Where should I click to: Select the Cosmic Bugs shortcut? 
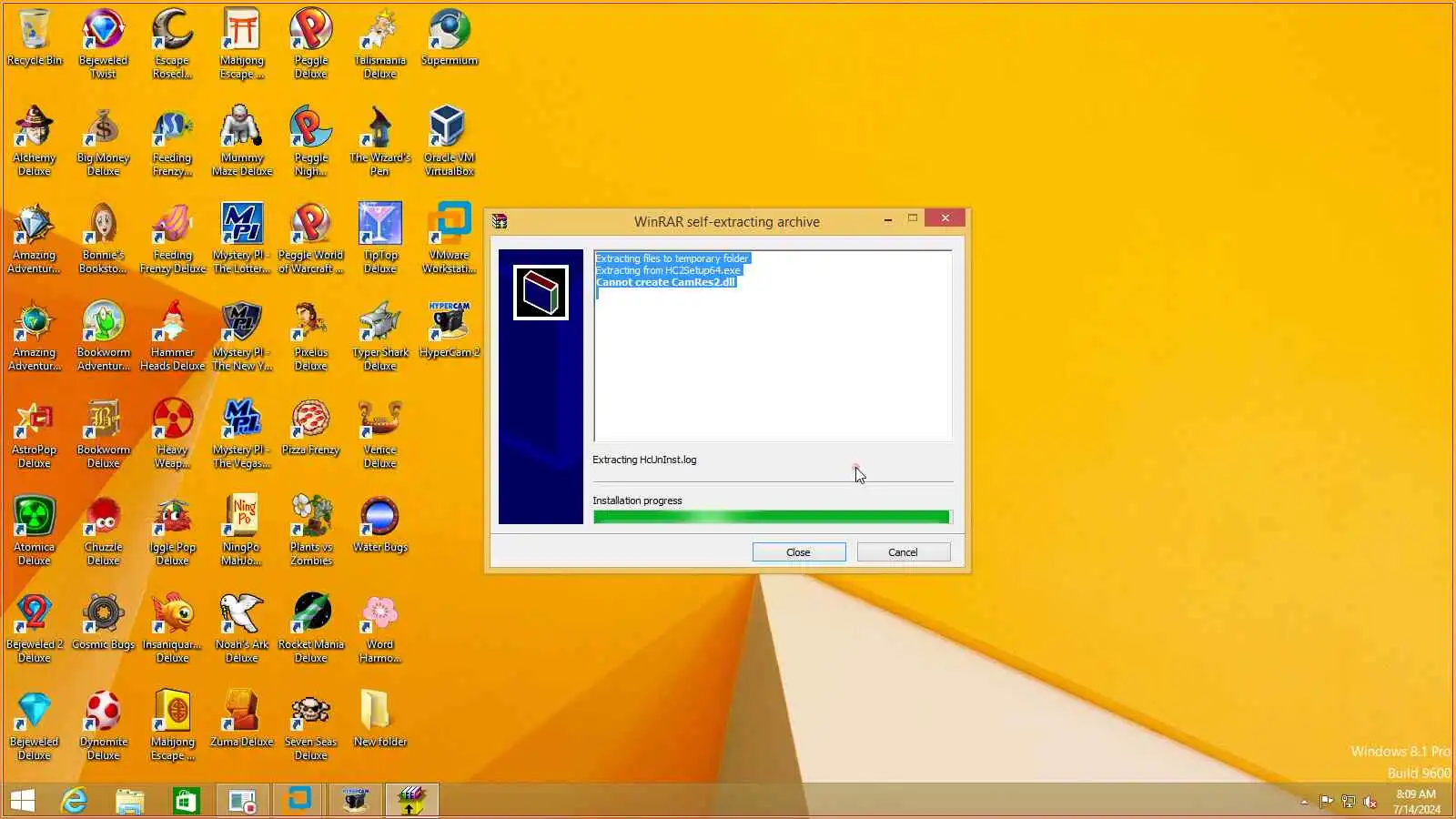click(x=104, y=622)
